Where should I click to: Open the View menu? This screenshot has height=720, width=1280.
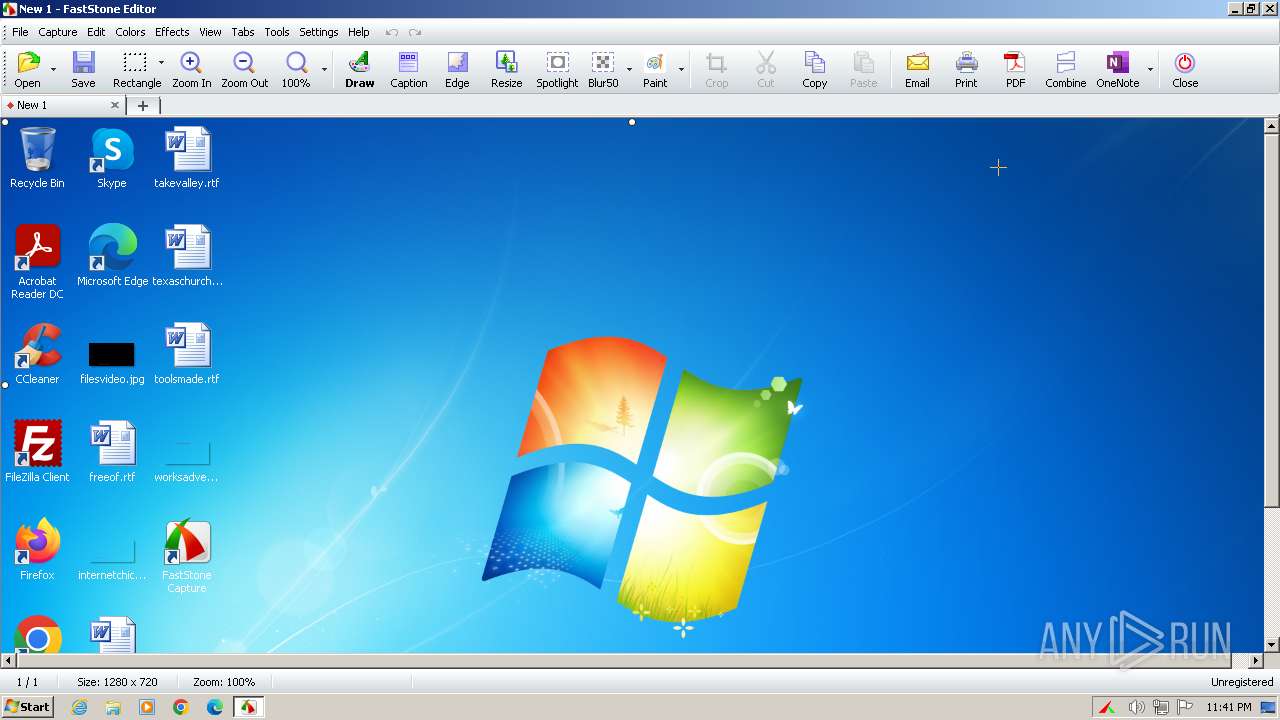(210, 32)
